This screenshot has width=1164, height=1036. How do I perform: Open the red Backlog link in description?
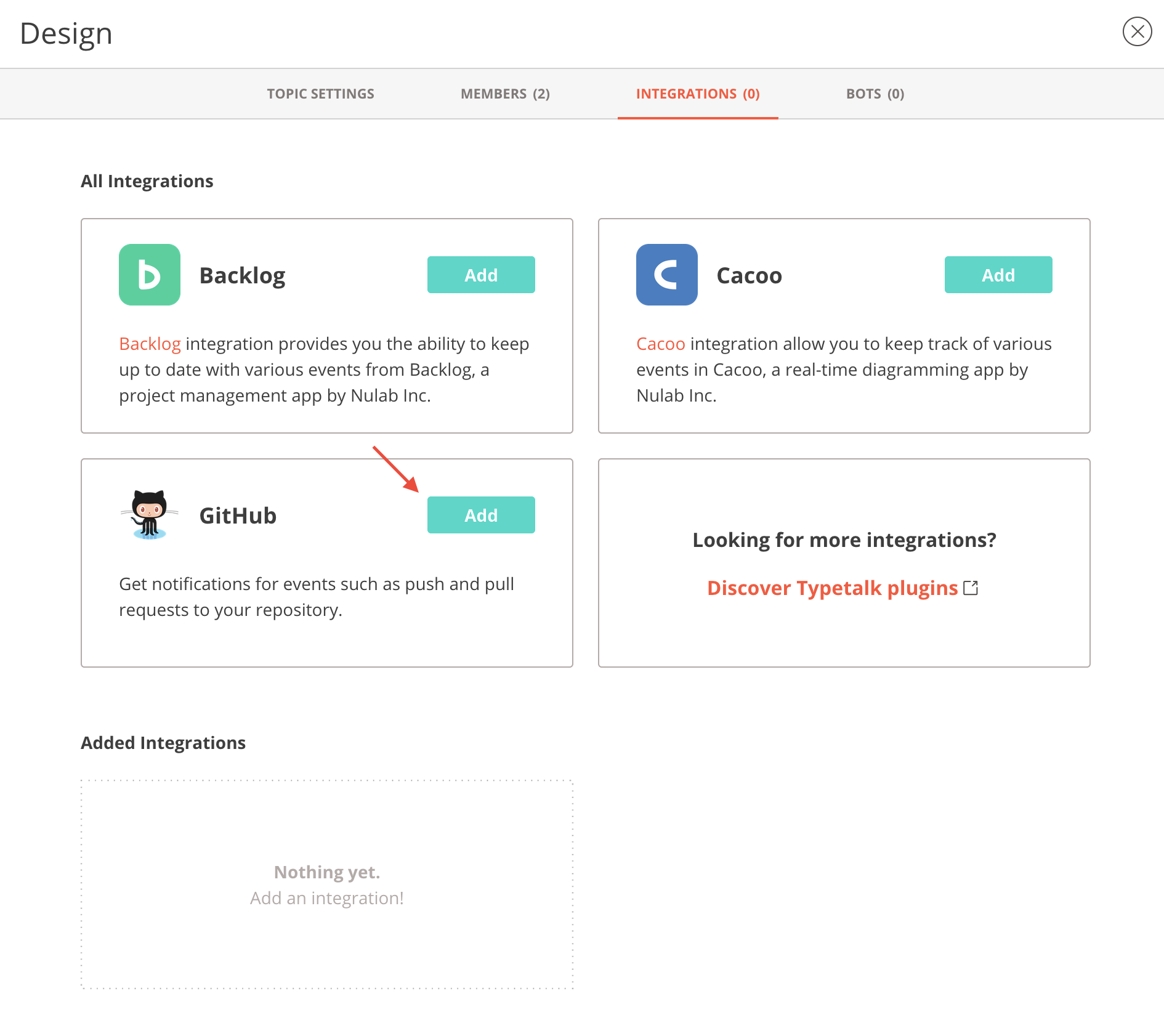click(150, 344)
